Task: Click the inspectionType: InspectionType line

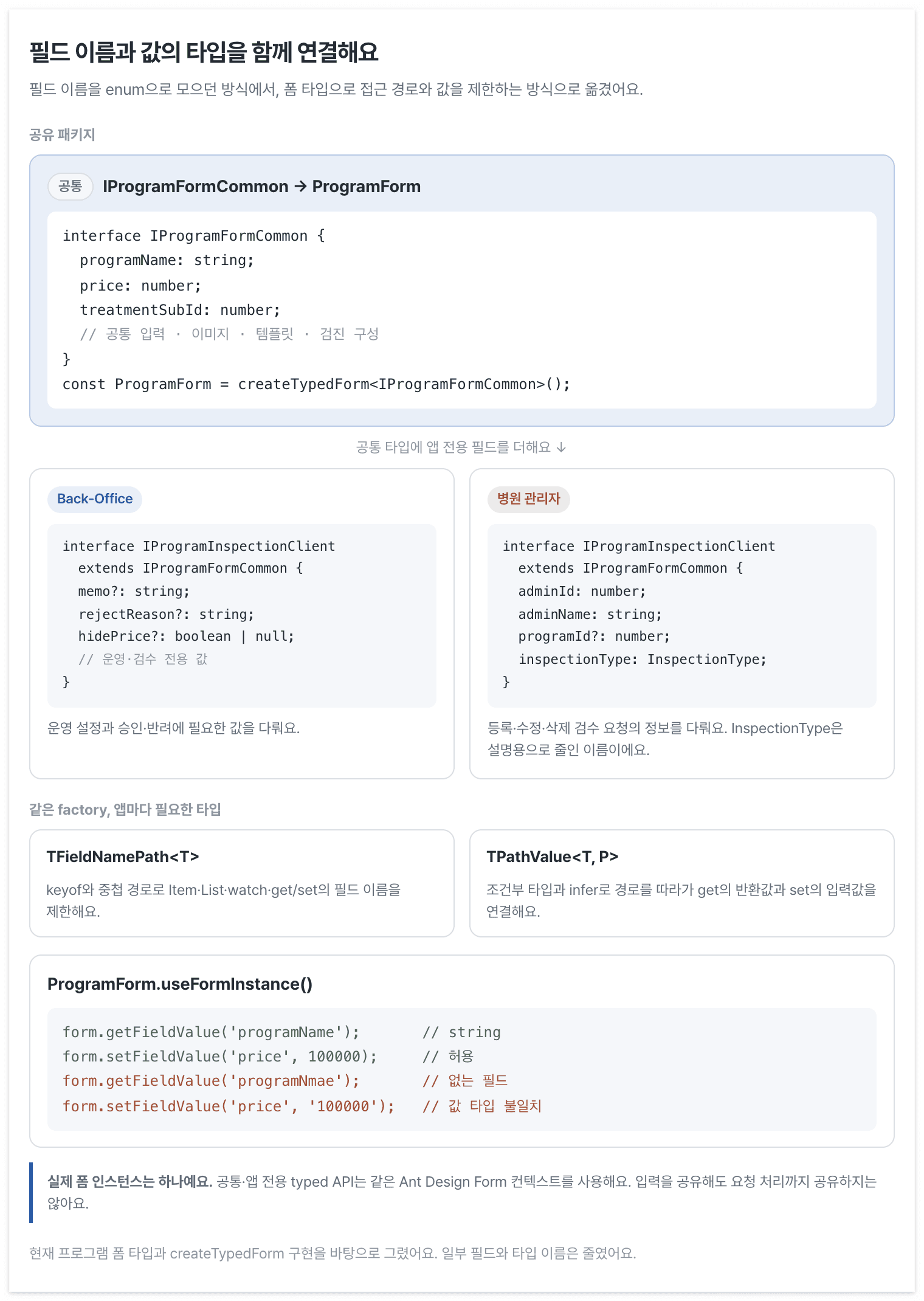Action: [642, 660]
